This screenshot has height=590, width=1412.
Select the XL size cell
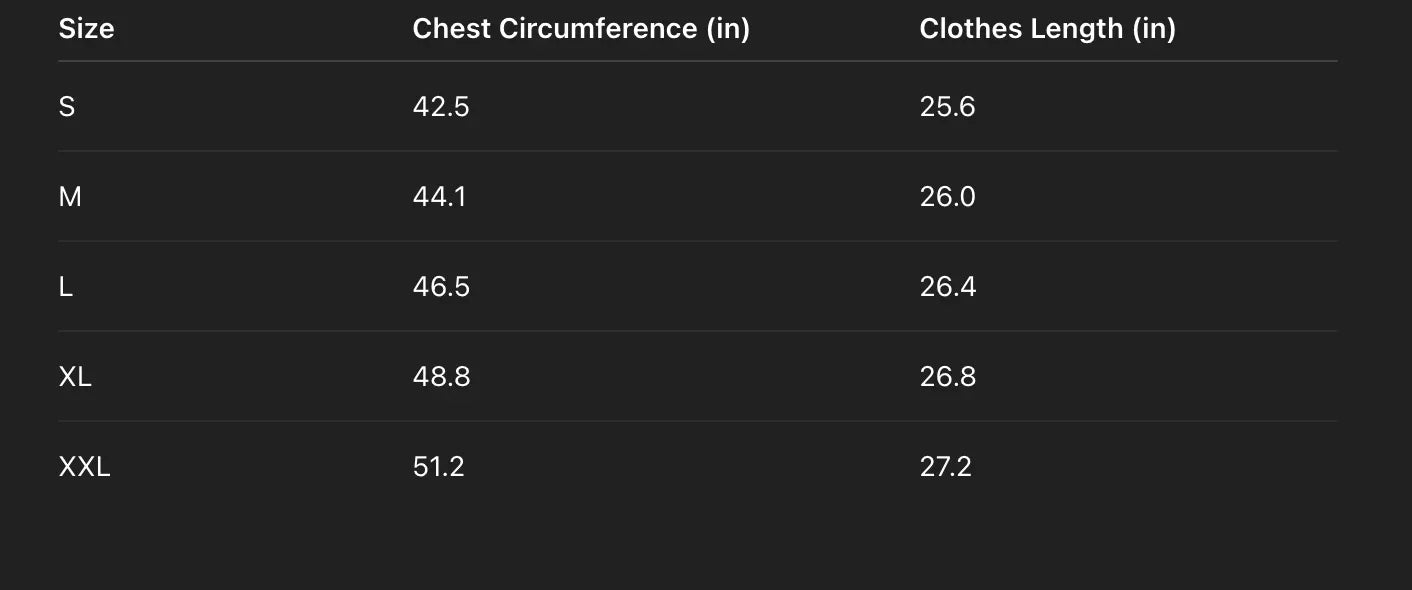75,377
